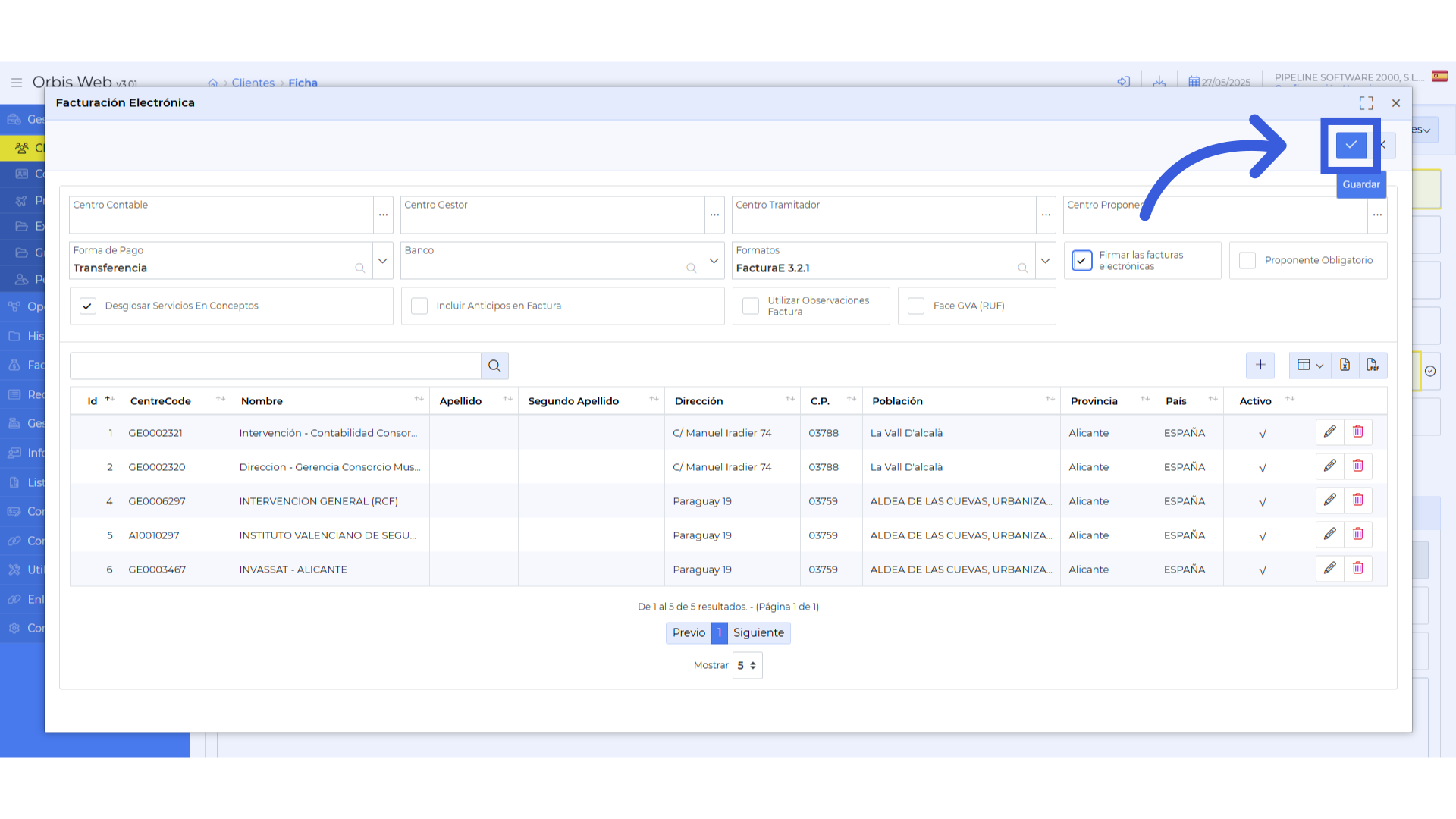Viewport: 1456px width, 819px height.
Task: Go to home breadcrumb icon
Action: point(213,83)
